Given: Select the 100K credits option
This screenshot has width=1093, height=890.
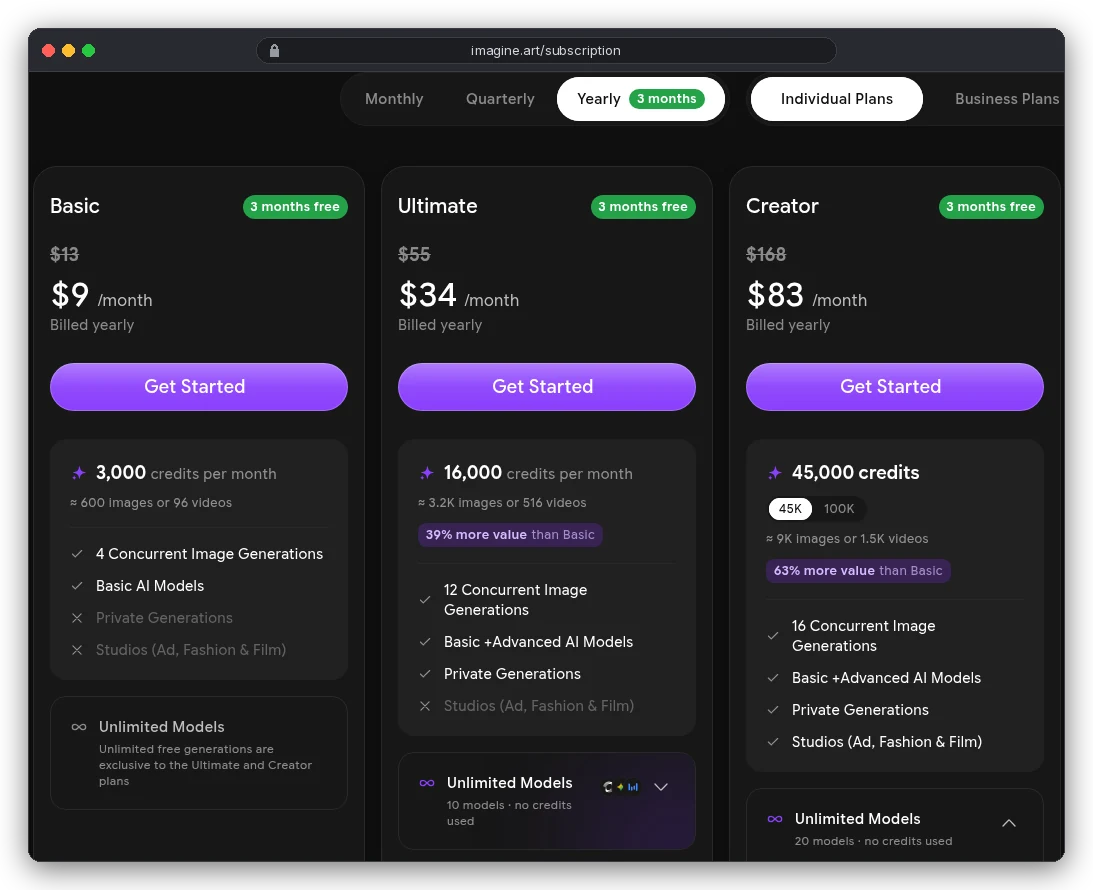Looking at the screenshot, I should coord(839,509).
